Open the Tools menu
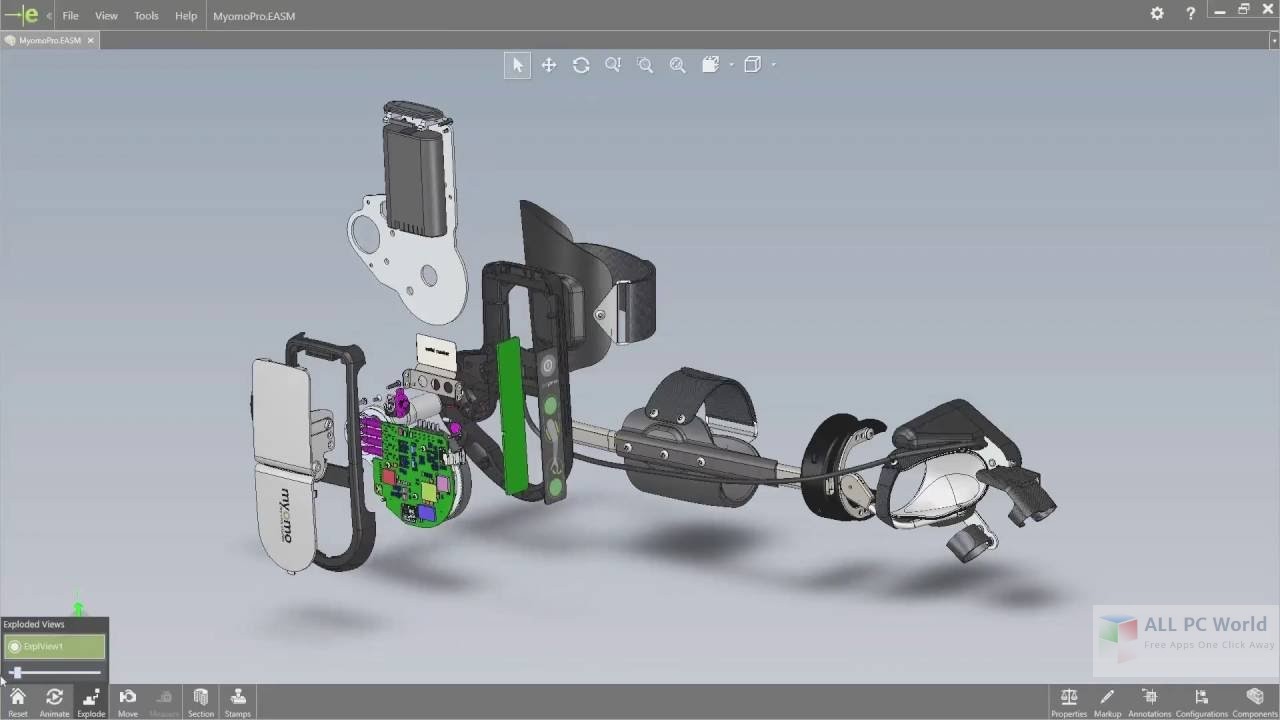This screenshot has width=1280, height=720. [x=146, y=15]
